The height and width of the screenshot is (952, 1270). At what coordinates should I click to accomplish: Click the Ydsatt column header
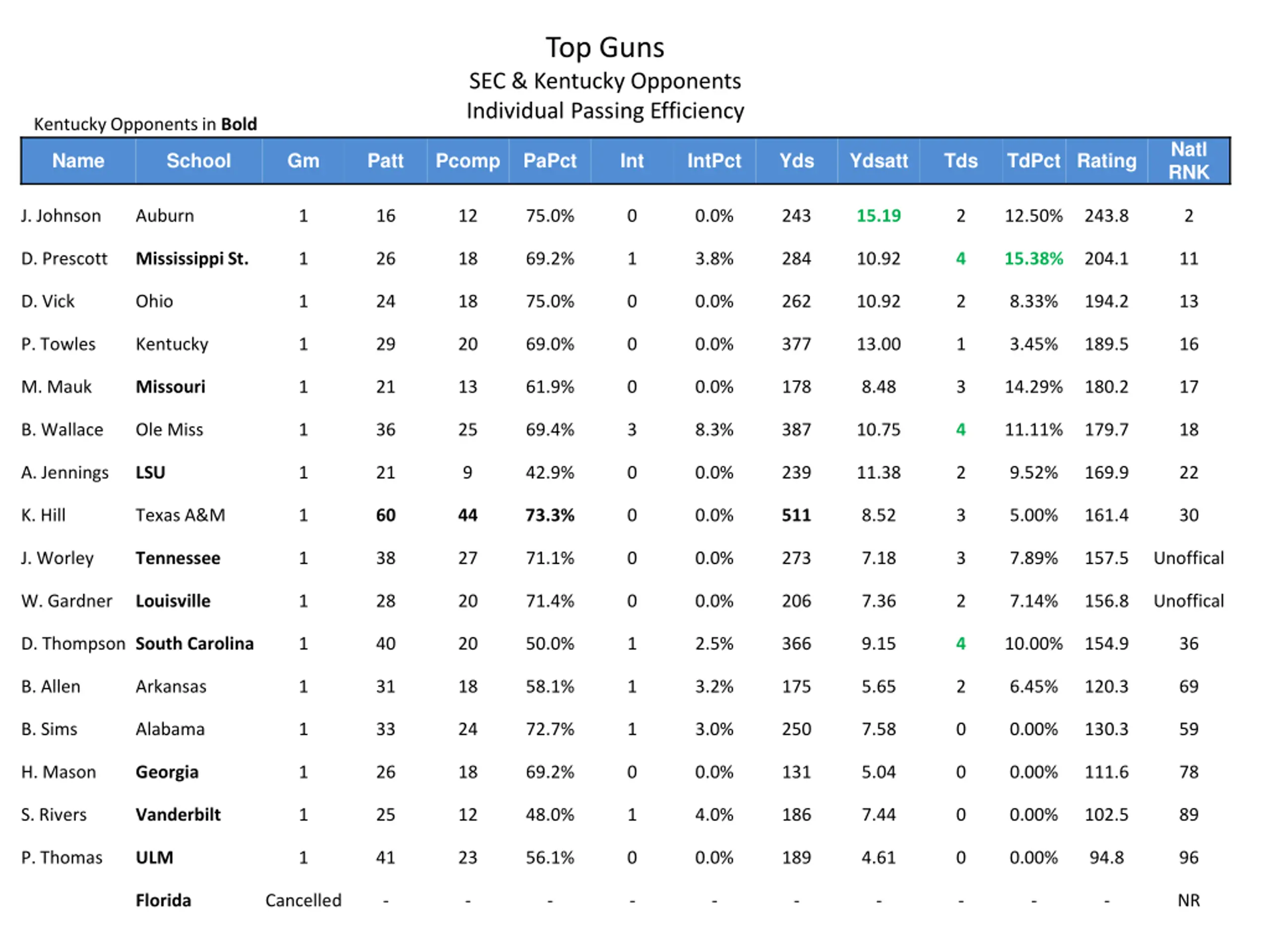[879, 161]
